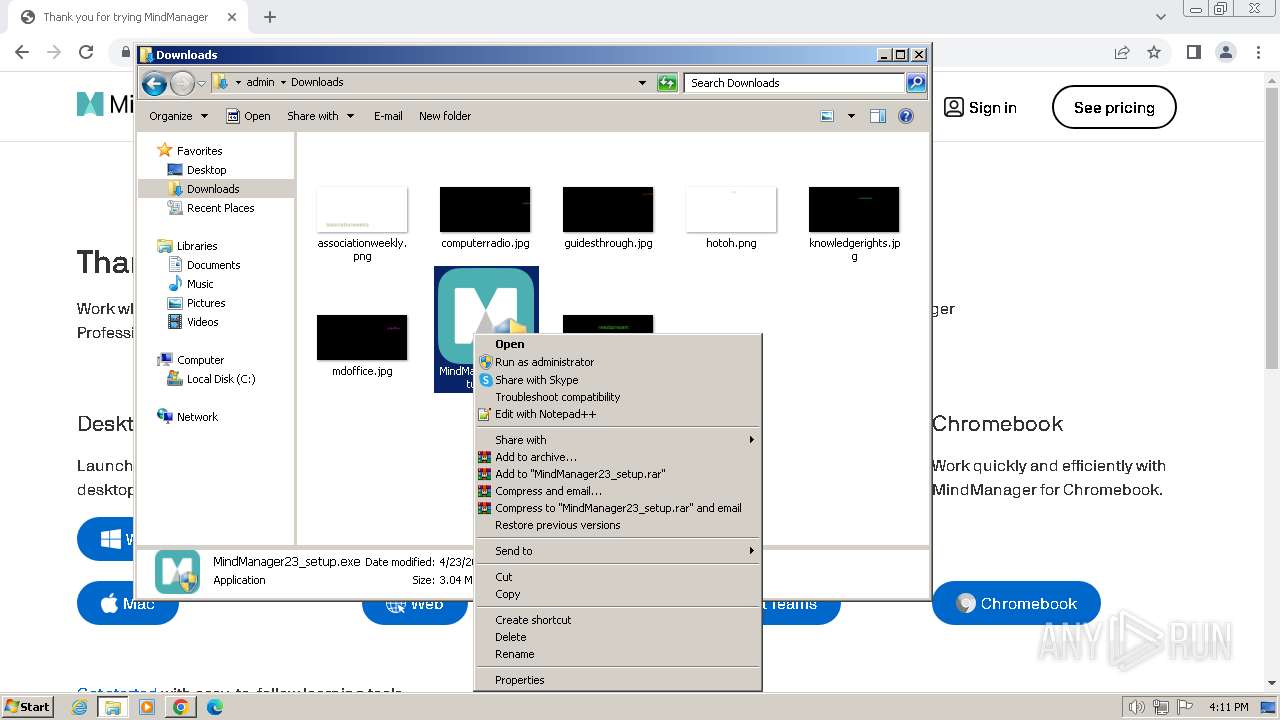The height and width of the screenshot is (720, 1280).
Task: Click E-mail in Explorer toolbar
Action: (388, 116)
